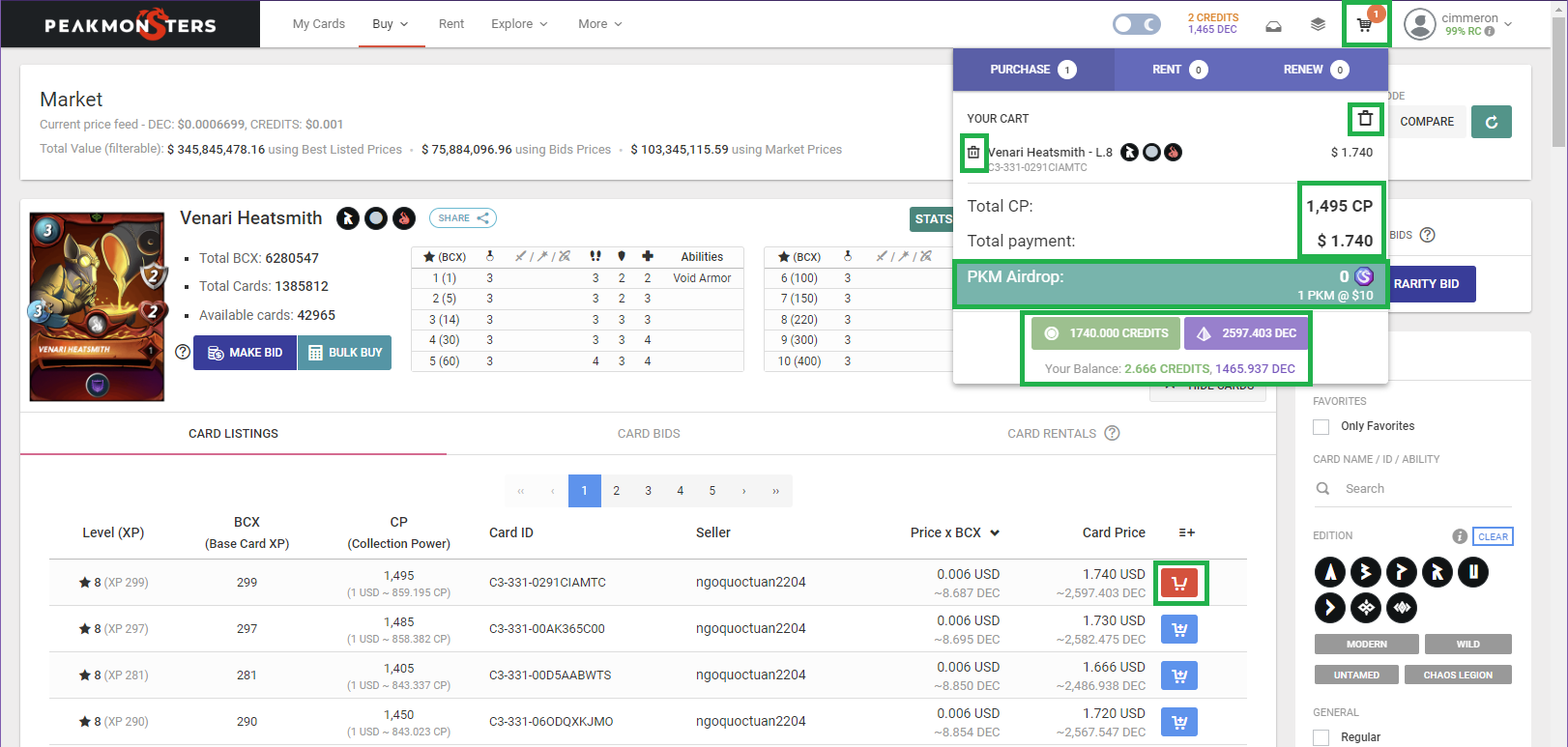Click the PeakMonsters logo

[131, 24]
